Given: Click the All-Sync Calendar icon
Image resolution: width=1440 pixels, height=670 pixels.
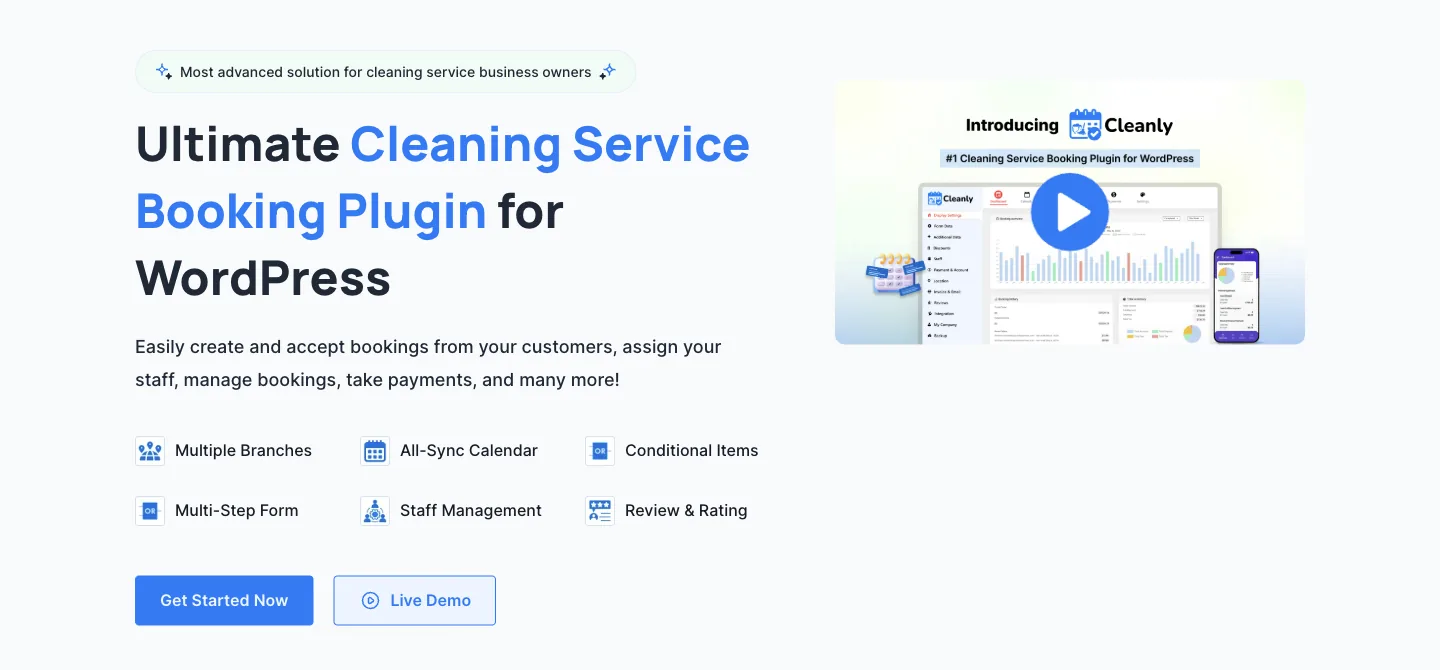Looking at the screenshot, I should 375,451.
